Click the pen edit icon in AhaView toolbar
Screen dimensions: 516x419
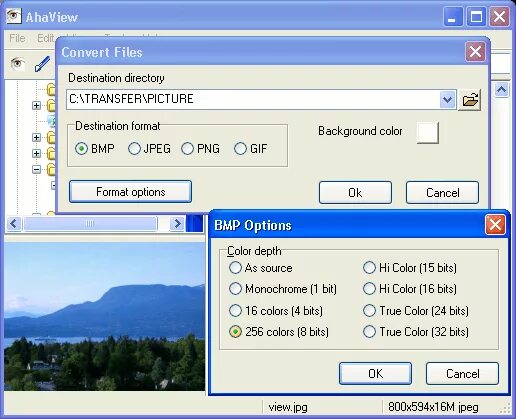pyautogui.click(x=42, y=64)
